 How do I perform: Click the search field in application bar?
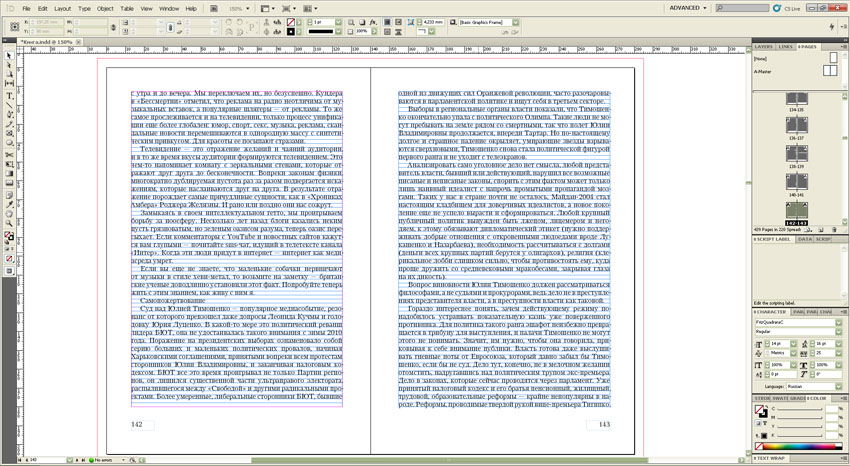pos(742,8)
